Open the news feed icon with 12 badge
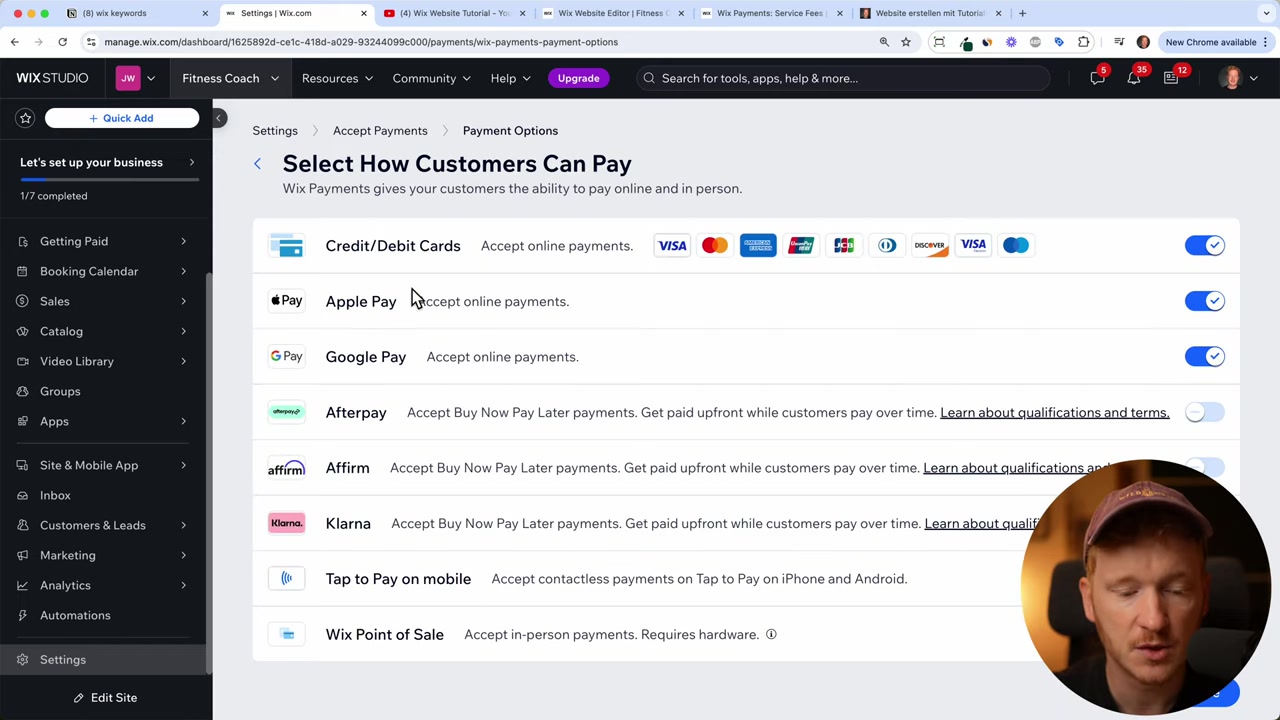 (1171, 78)
